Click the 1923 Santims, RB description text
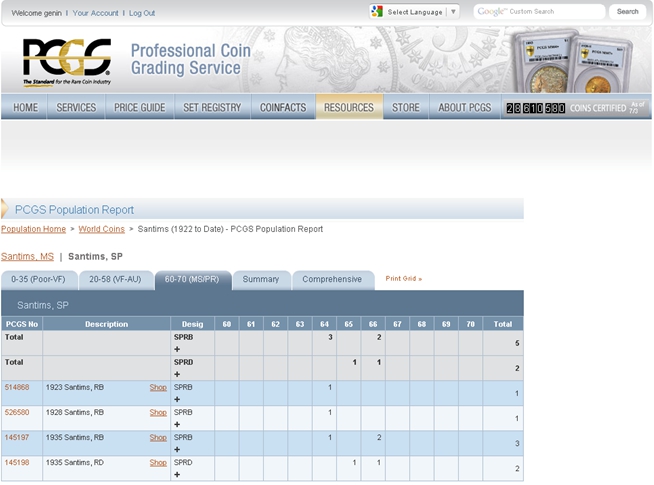654x485 pixels. (75, 387)
